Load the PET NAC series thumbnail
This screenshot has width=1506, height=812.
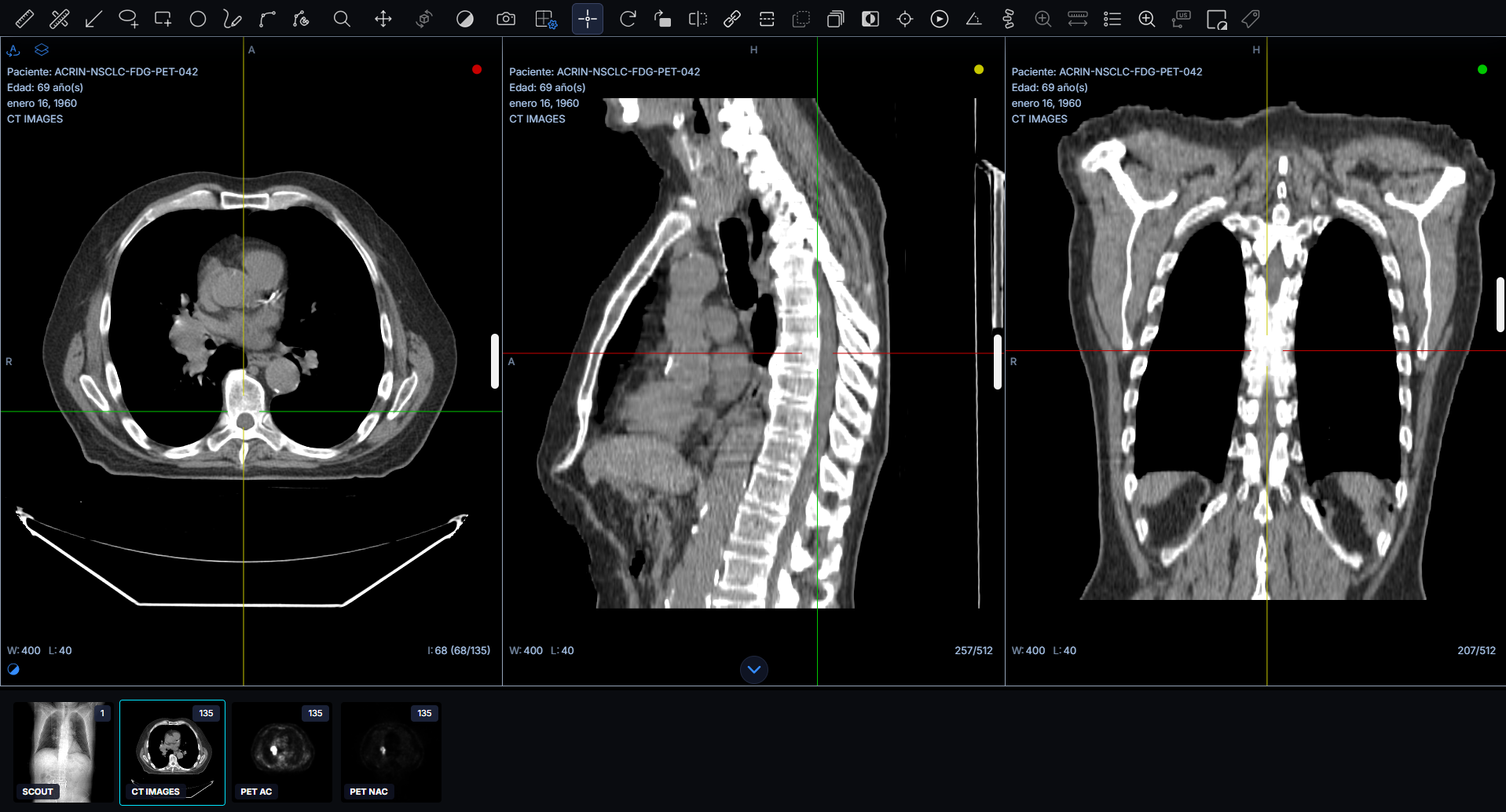tap(390, 752)
